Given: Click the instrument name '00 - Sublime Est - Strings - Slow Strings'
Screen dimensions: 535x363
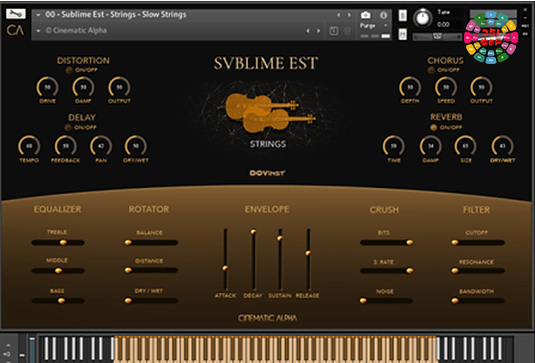Looking at the screenshot, I should click(116, 14).
